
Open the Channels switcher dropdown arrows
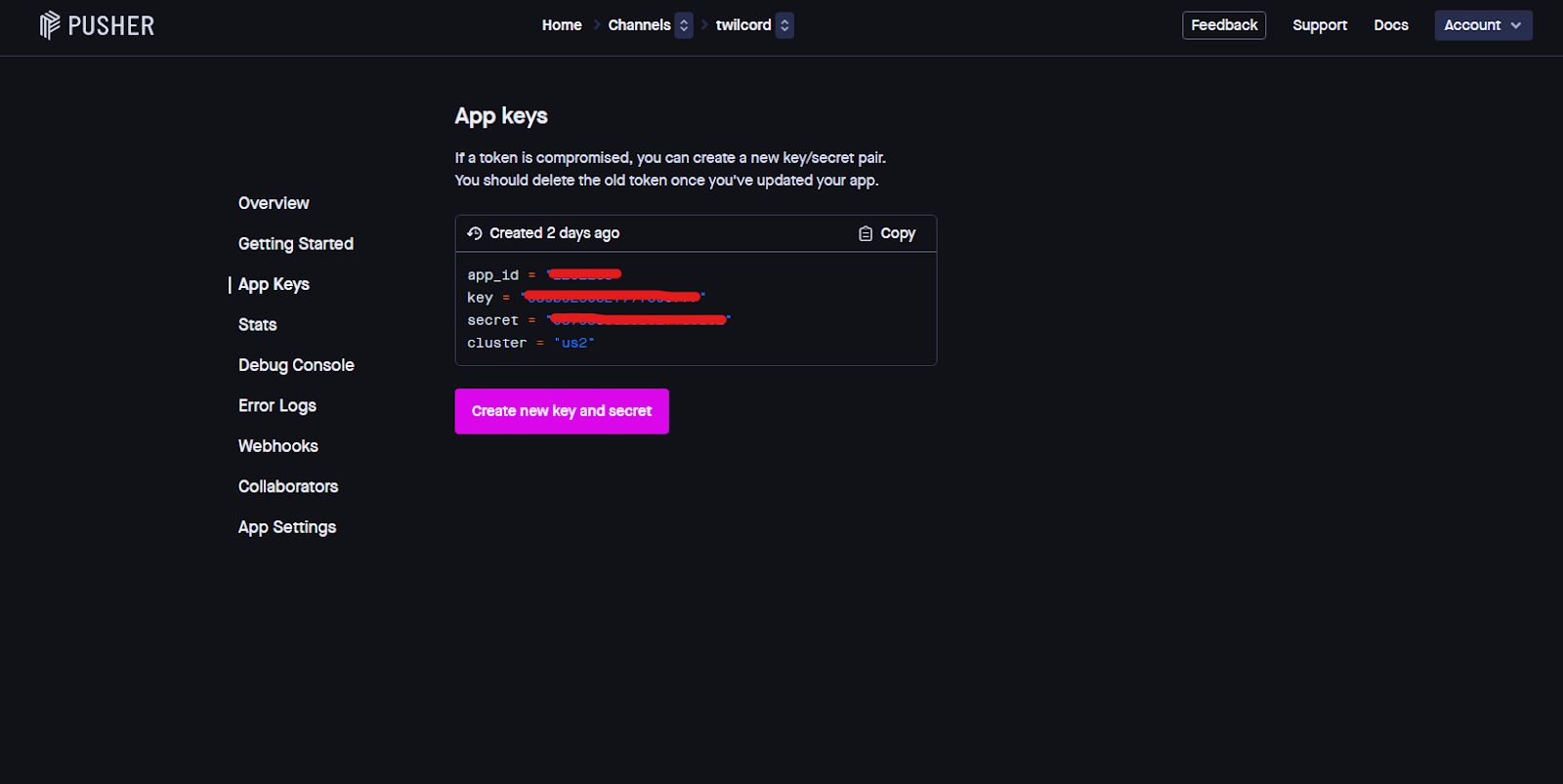point(684,25)
